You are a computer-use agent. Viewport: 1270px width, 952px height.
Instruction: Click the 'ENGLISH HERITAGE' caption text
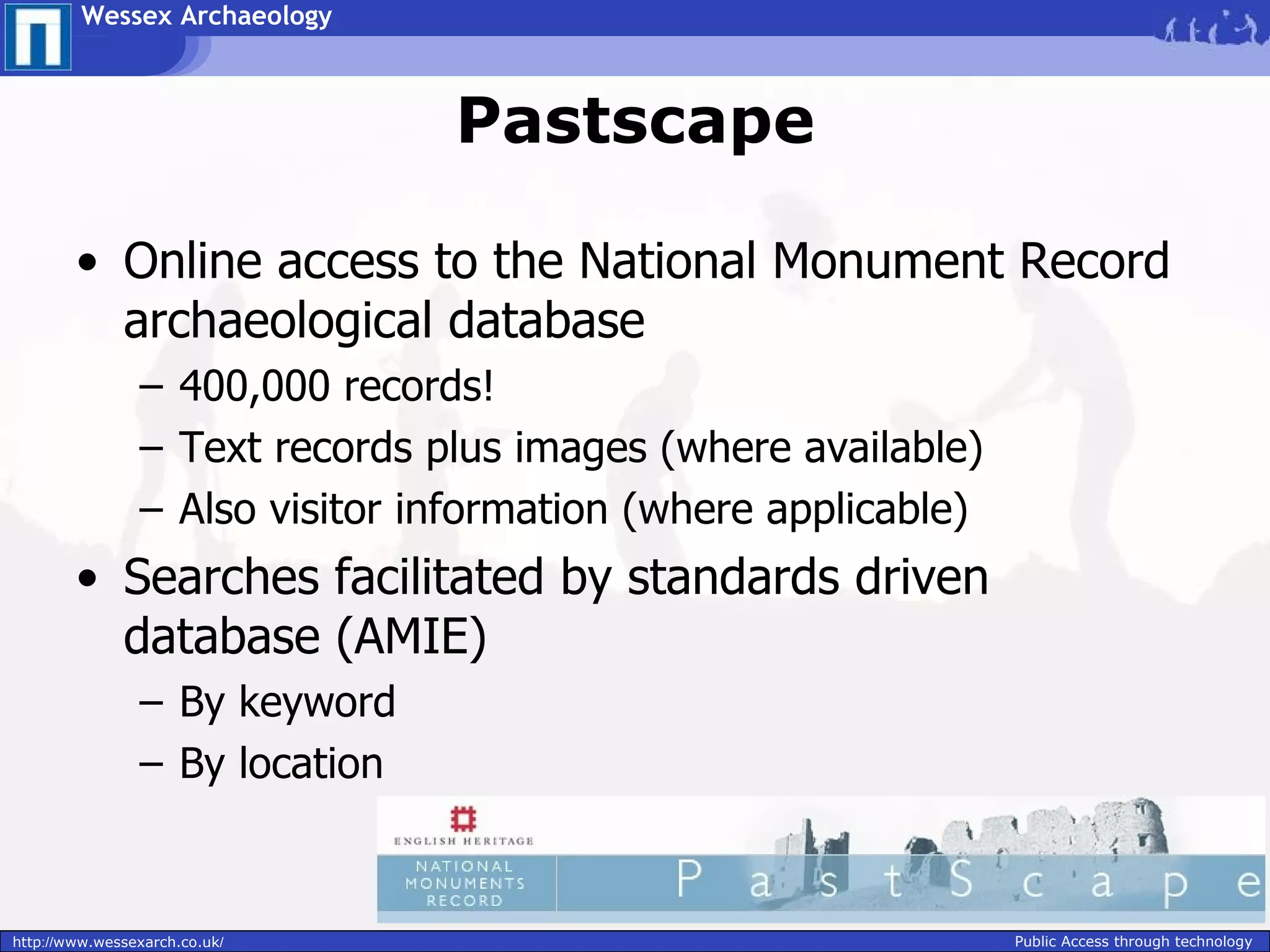[464, 841]
